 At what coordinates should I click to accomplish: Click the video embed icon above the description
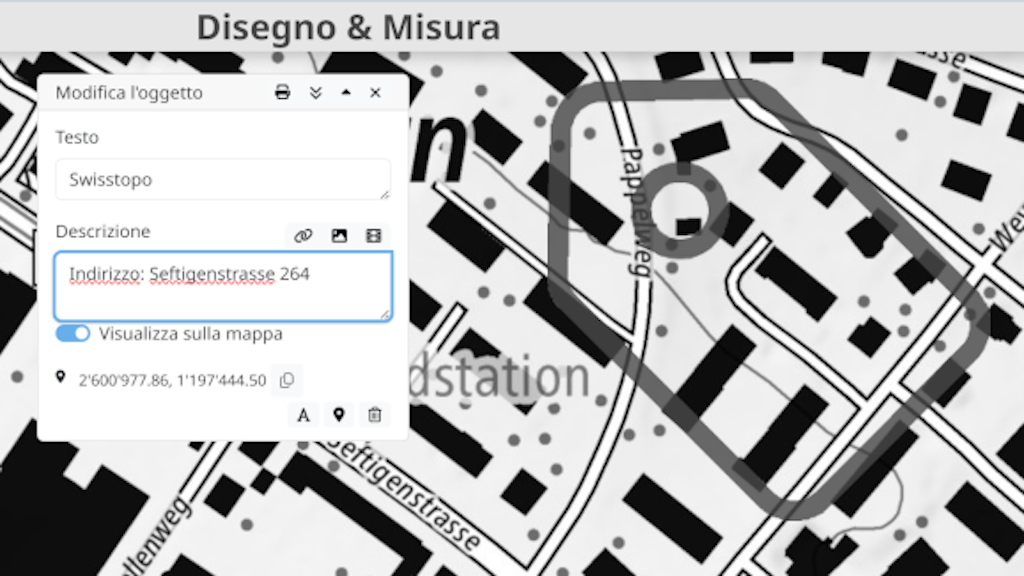coord(373,235)
